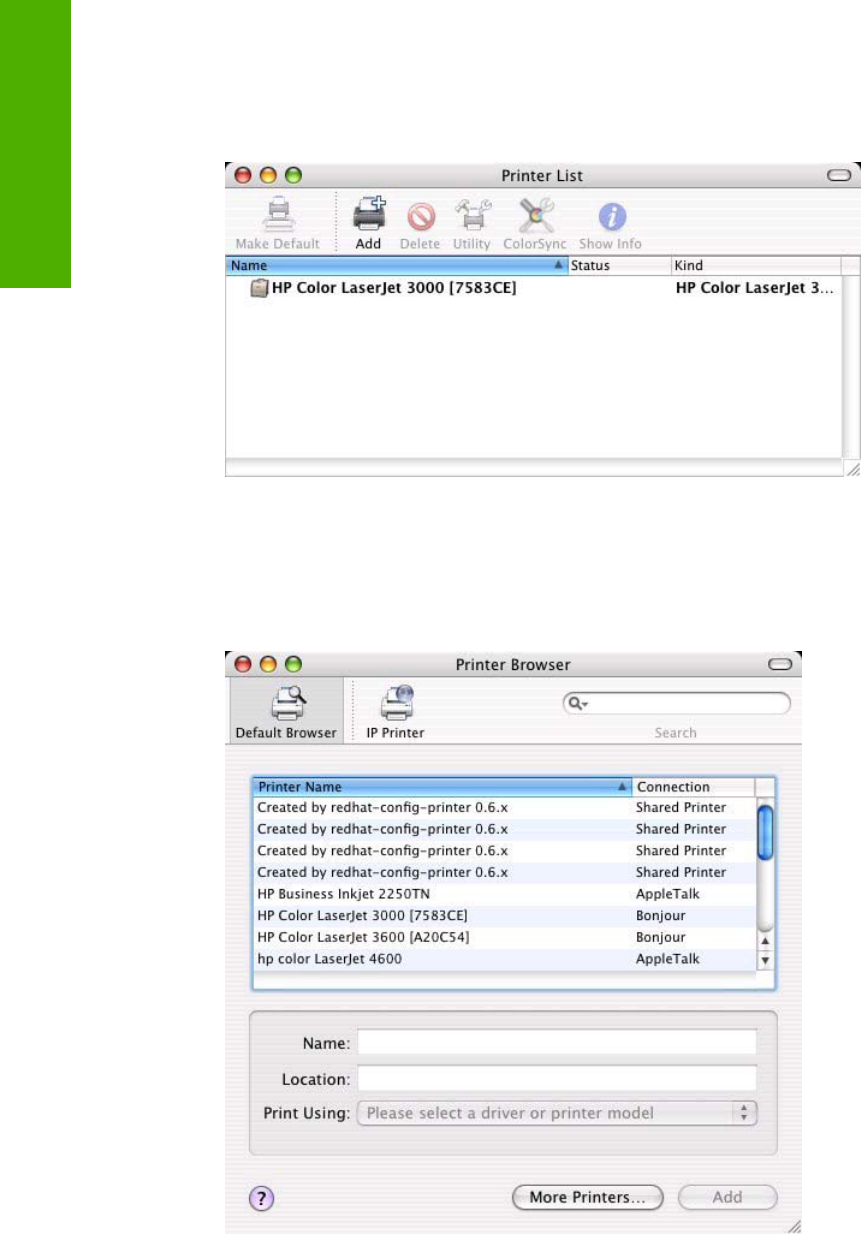
Task: Click the More Printers button
Action: coord(589,1198)
